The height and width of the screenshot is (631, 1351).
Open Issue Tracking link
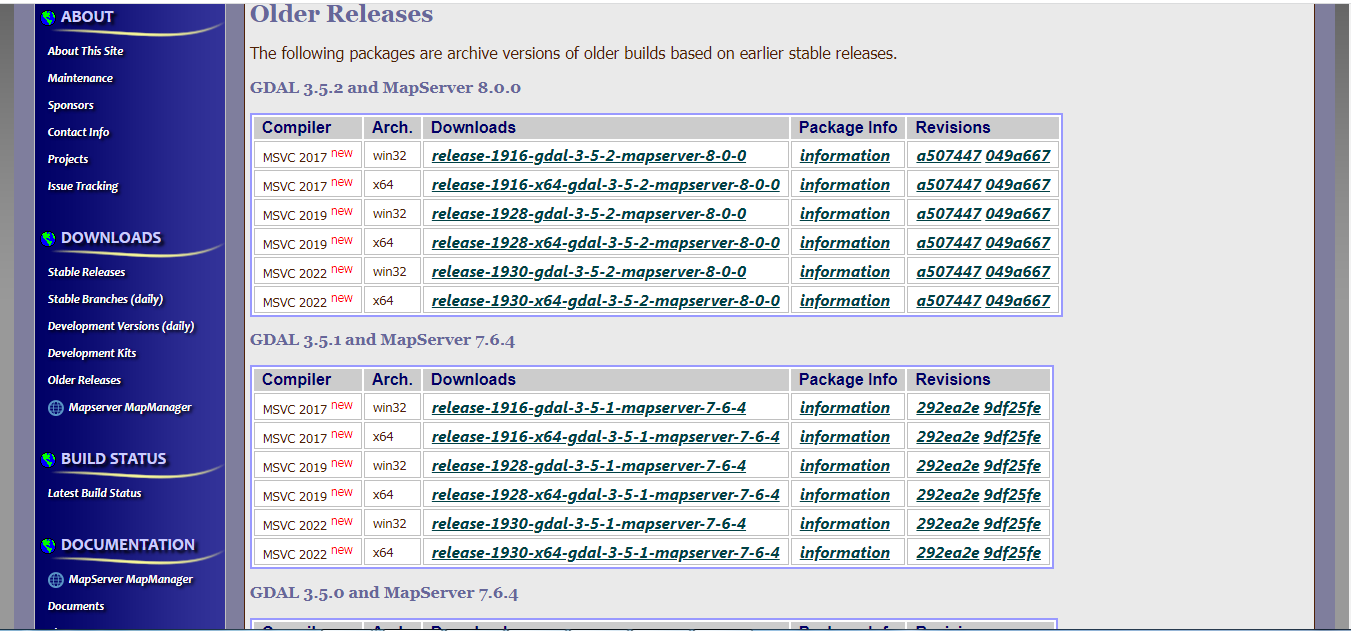click(x=83, y=186)
